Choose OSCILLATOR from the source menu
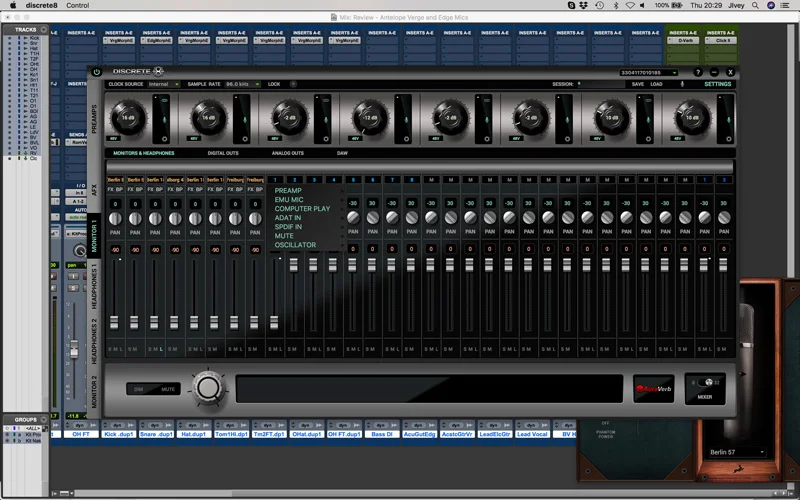This screenshot has width=800, height=500. pos(295,245)
